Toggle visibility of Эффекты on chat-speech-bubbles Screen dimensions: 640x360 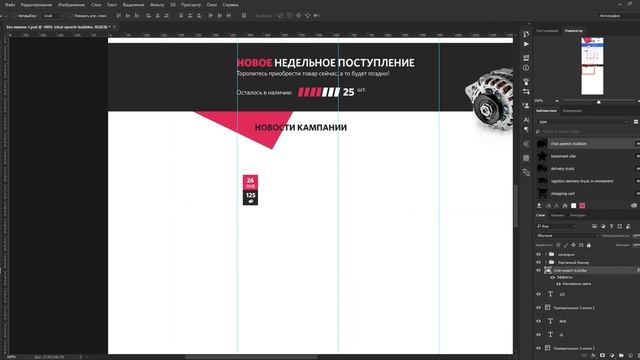(x=553, y=277)
